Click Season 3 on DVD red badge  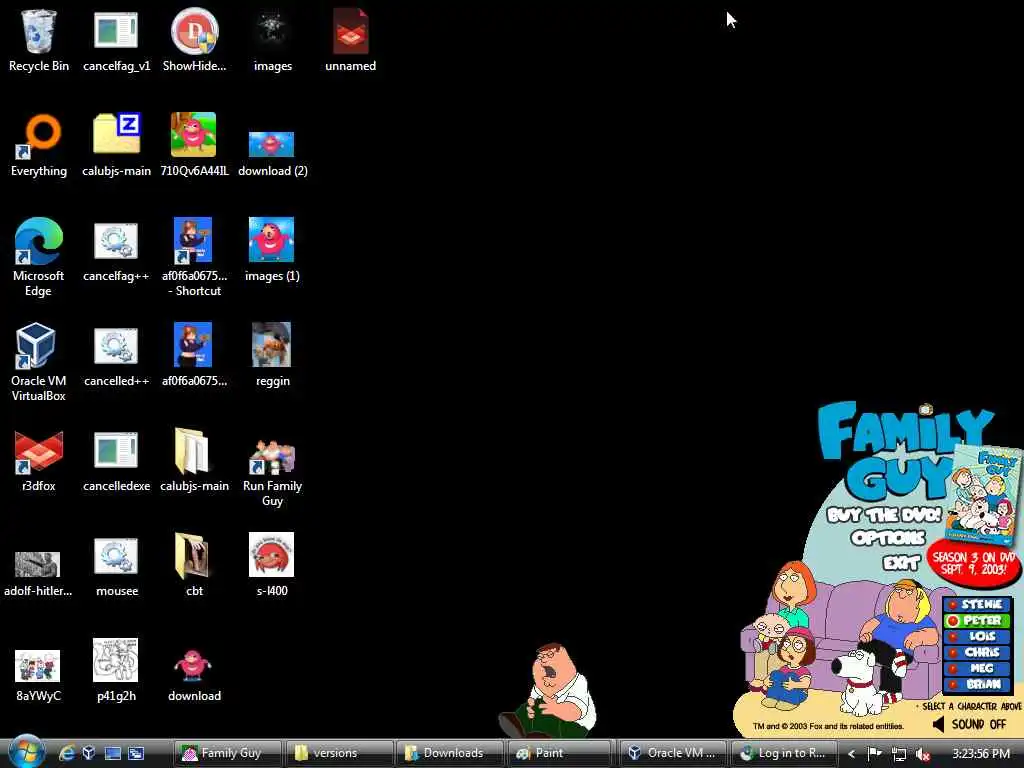(973, 564)
